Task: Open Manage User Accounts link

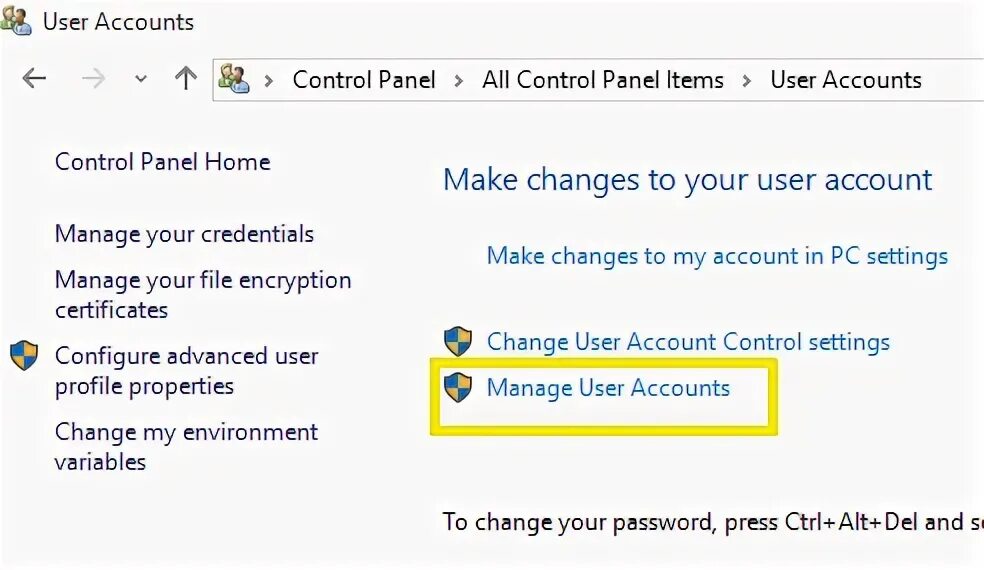Action: 608,388
